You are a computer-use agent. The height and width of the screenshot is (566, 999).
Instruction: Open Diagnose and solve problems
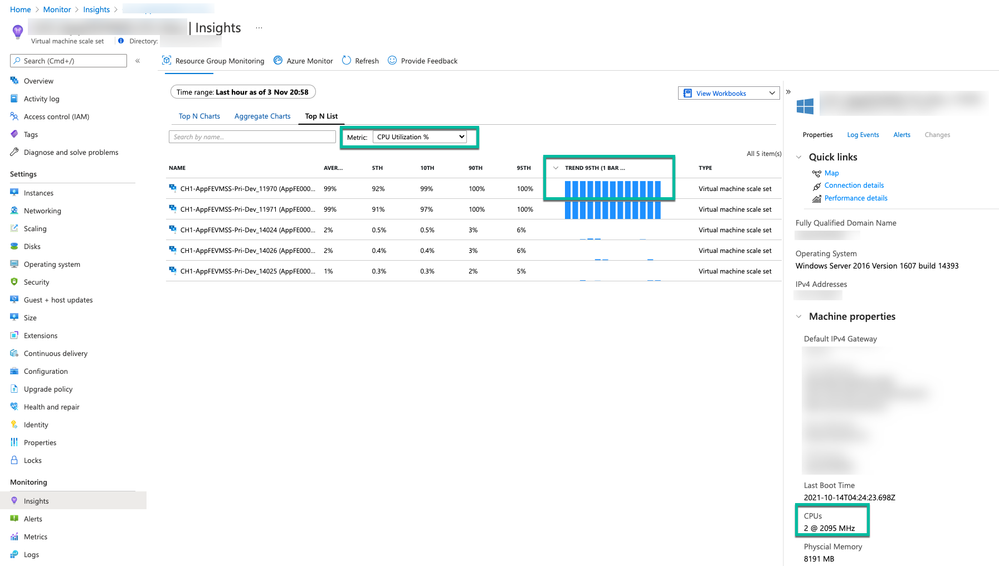[71, 152]
